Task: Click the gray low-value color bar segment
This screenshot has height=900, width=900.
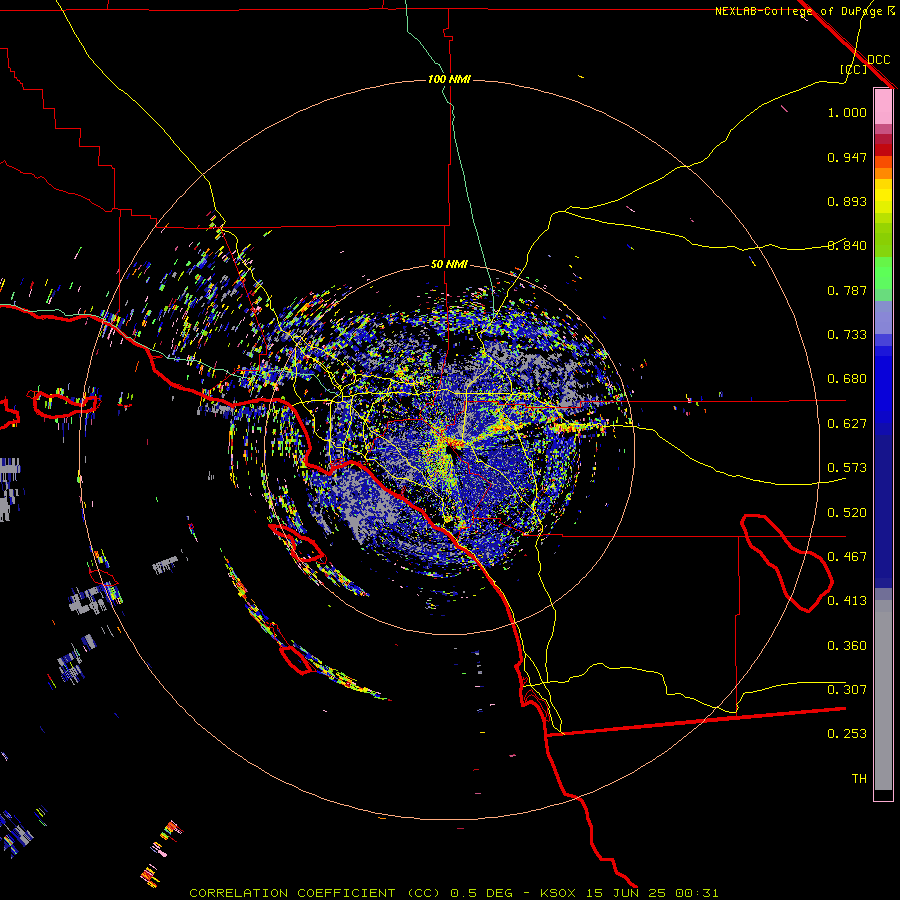Action: pos(883,695)
